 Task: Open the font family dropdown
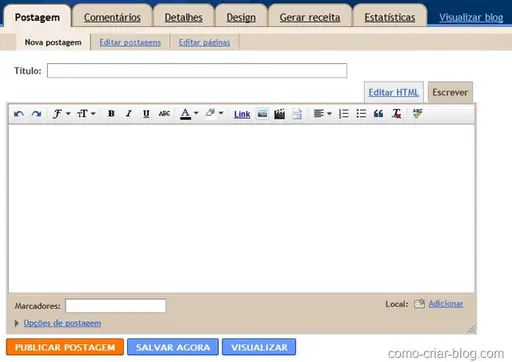click(62, 114)
